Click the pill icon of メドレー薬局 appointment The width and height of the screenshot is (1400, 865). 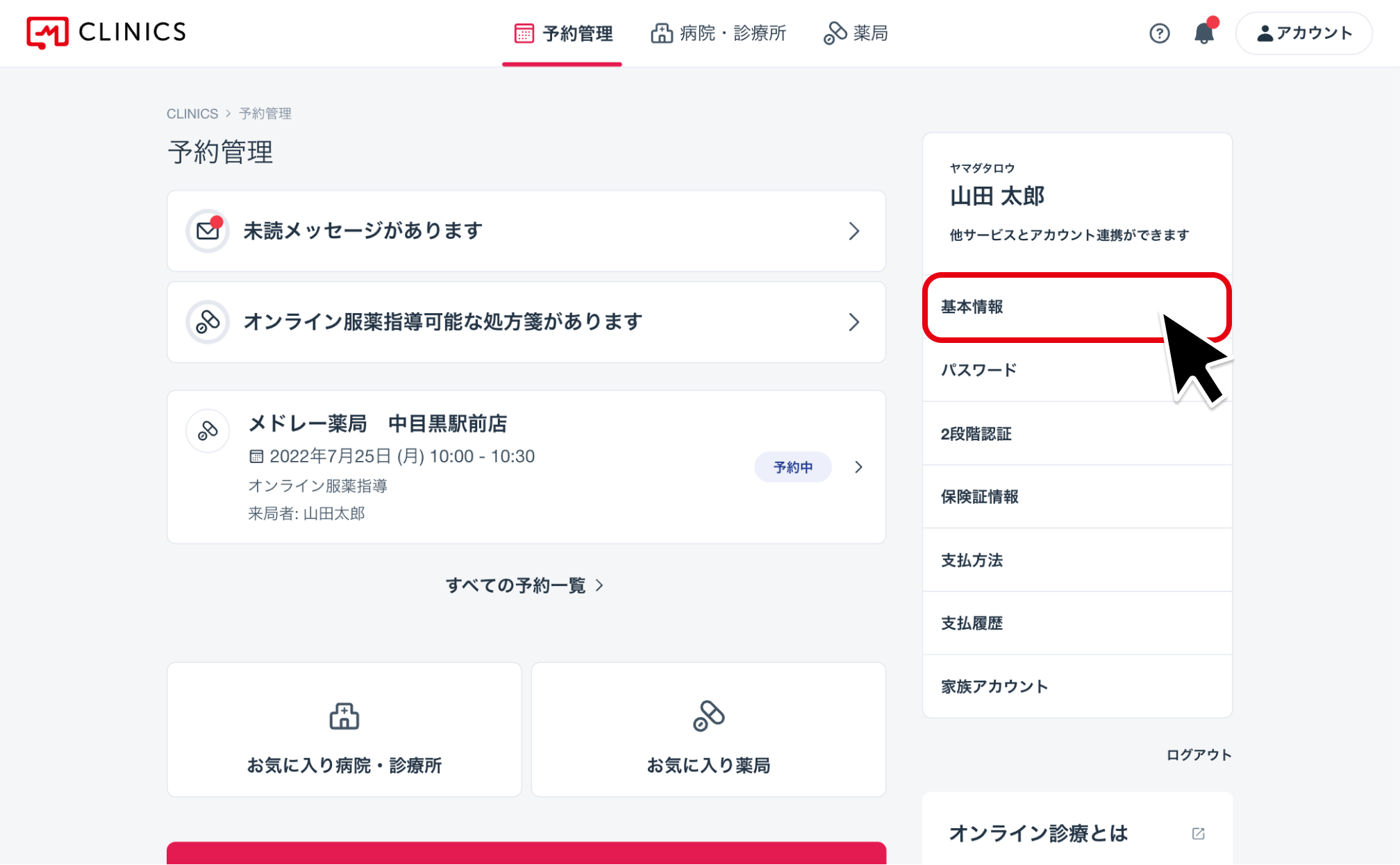pos(208,431)
